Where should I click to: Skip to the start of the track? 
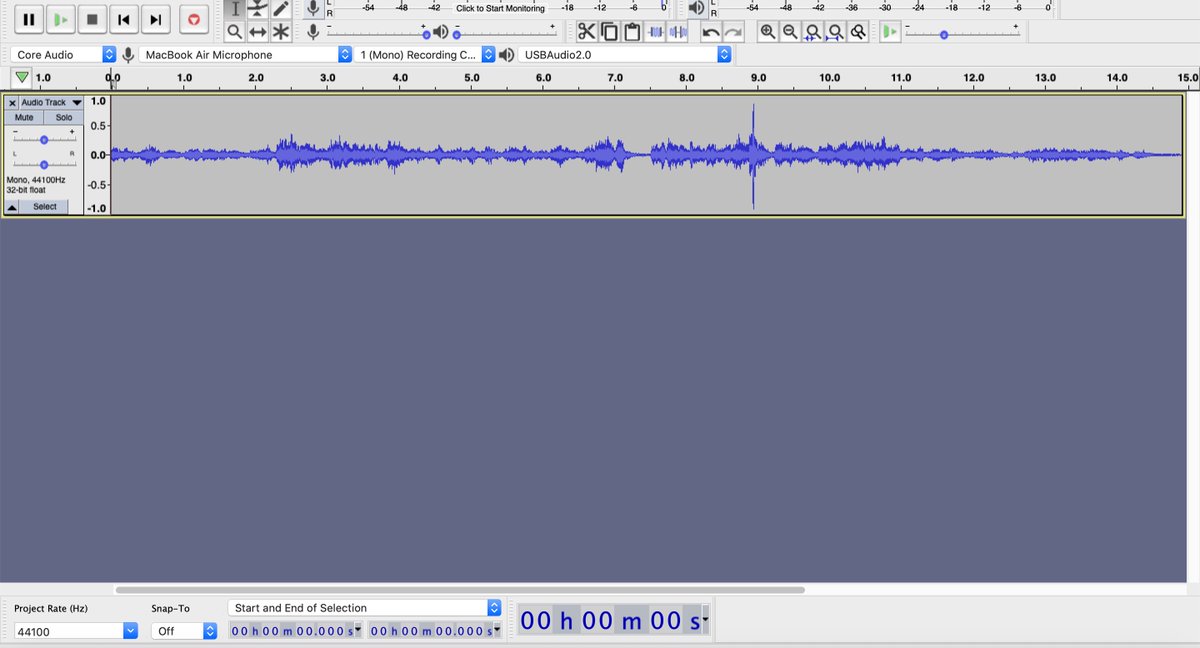click(x=123, y=19)
